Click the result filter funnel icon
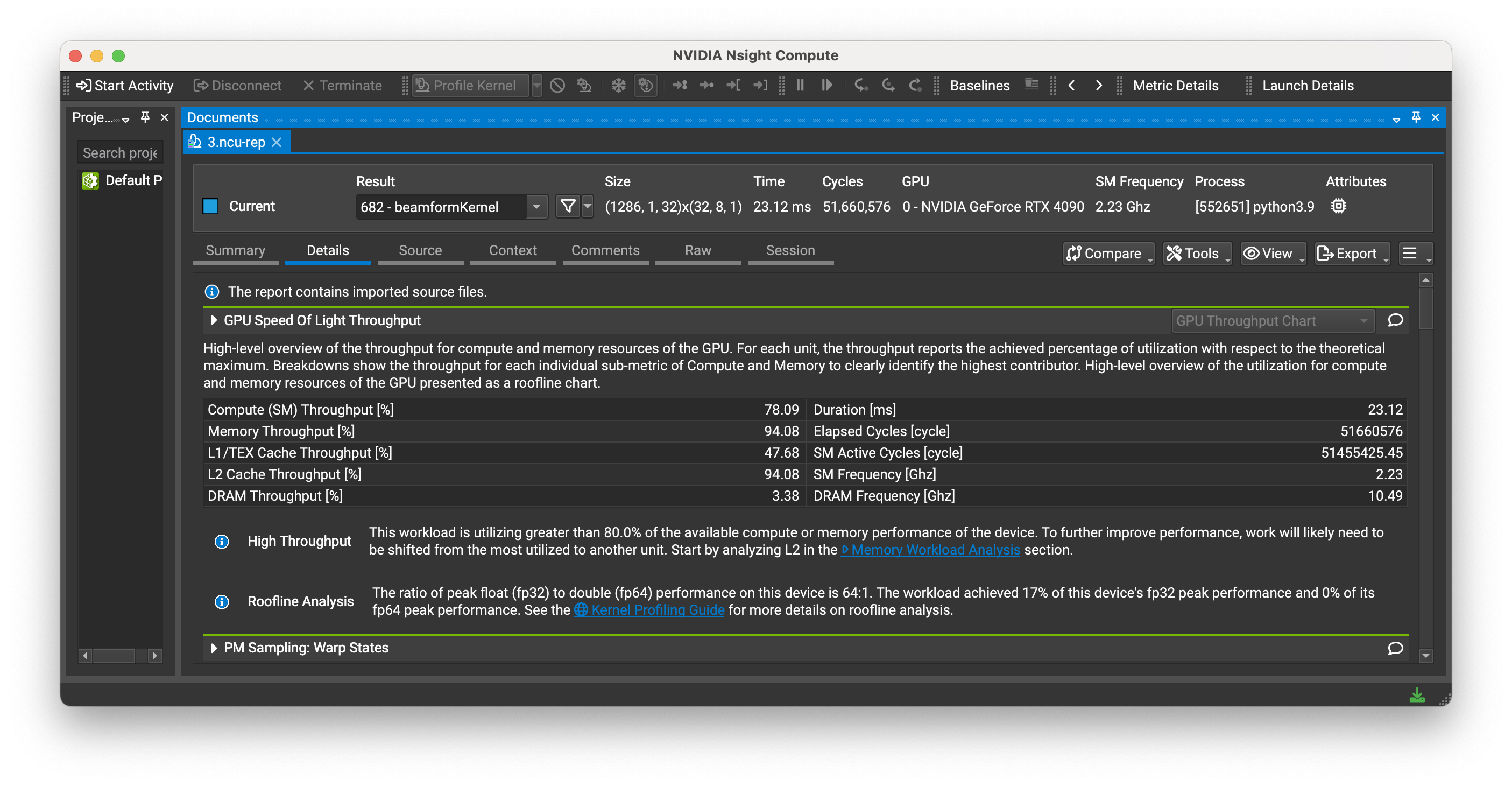1512x786 pixels. [x=568, y=206]
